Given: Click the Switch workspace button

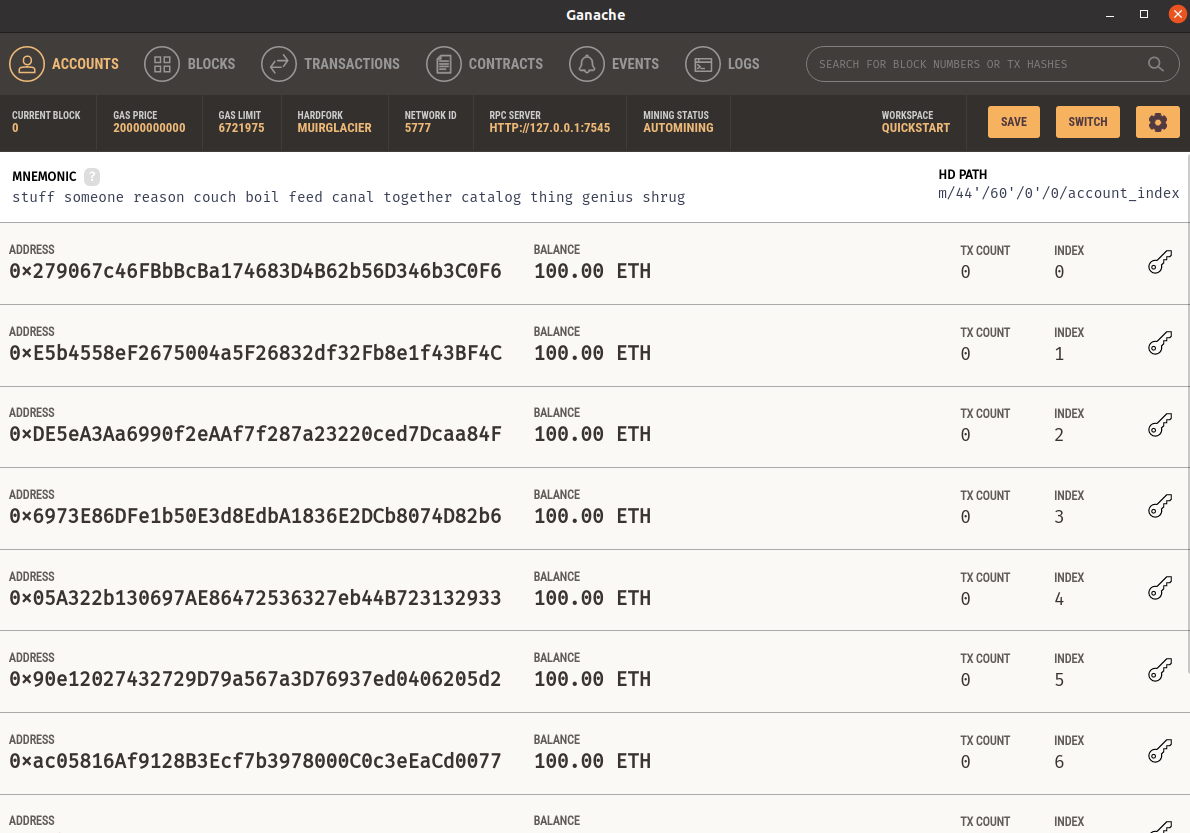Looking at the screenshot, I should (1088, 121).
